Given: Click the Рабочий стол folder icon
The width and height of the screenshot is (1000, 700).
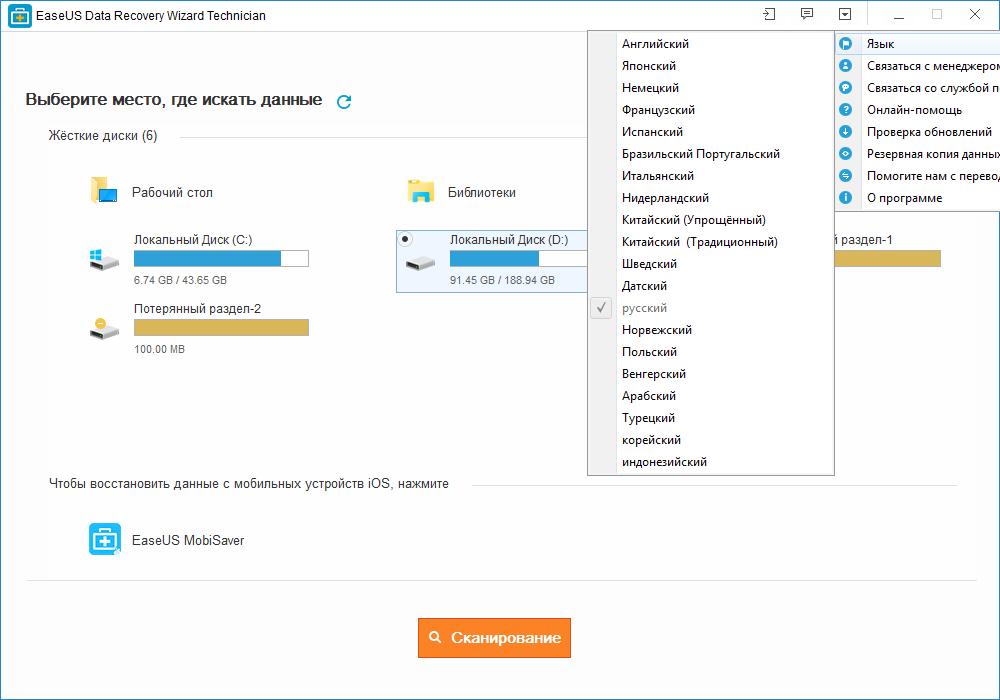Looking at the screenshot, I should coord(104,191).
